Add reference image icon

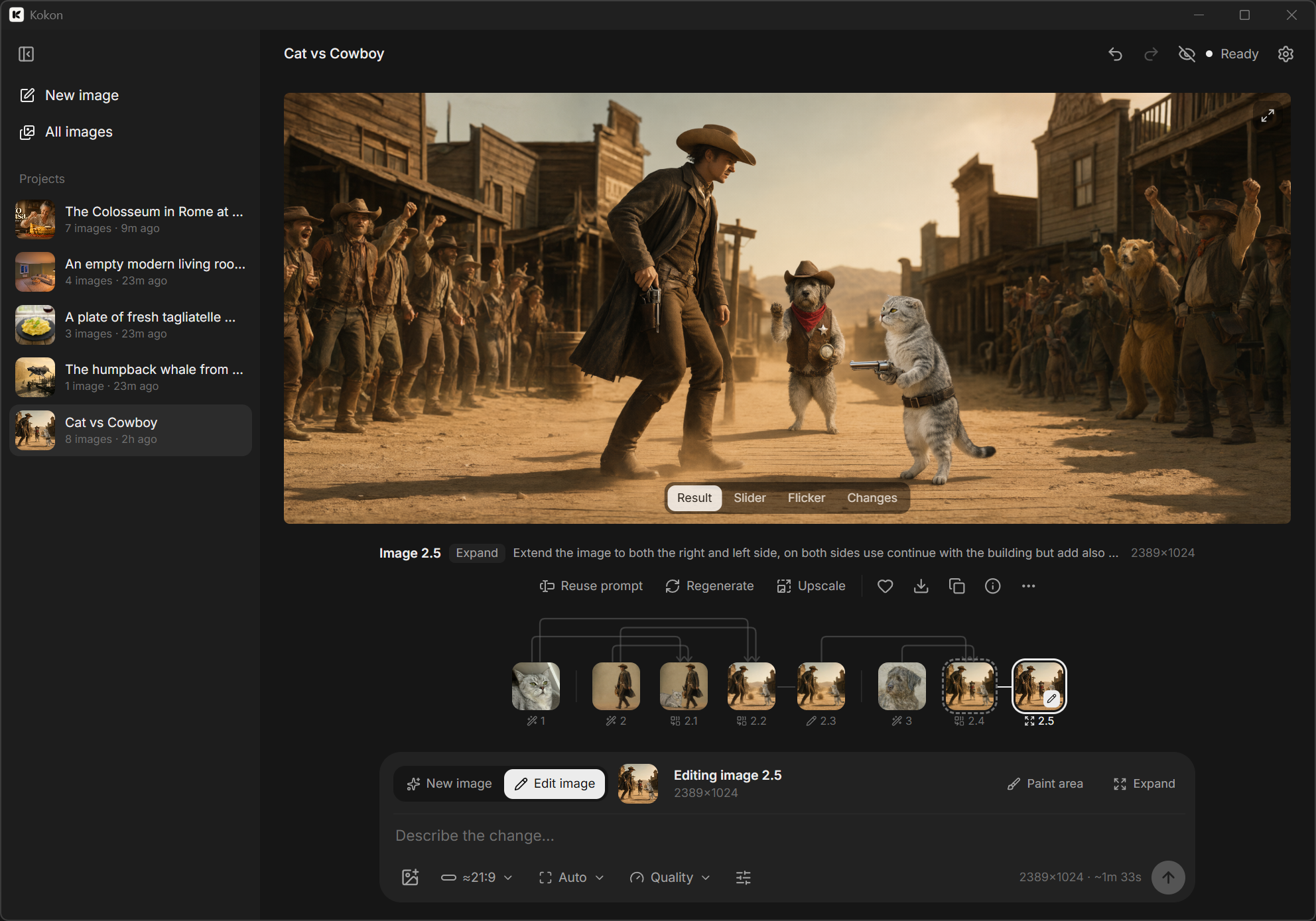(411, 877)
